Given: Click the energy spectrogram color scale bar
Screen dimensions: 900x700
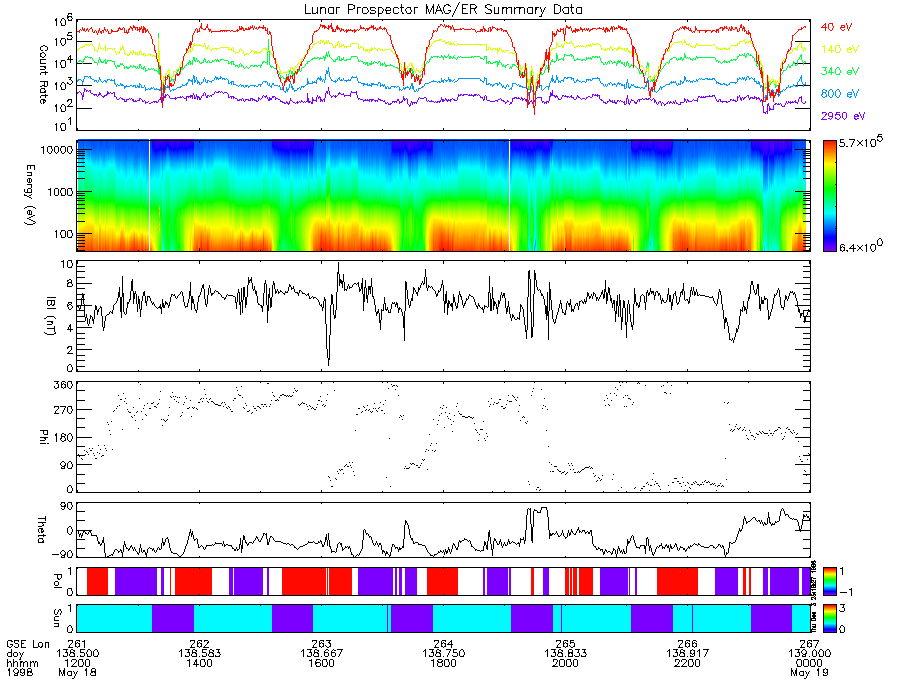Looking at the screenshot, I should pyautogui.click(x=829, y=196).
